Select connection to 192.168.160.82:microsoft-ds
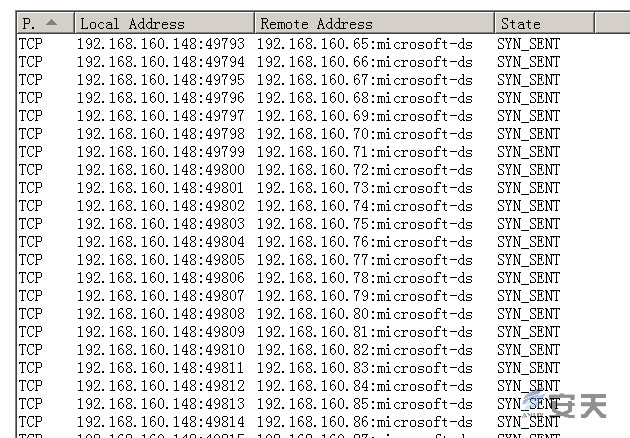 click(x=364, y=350)
